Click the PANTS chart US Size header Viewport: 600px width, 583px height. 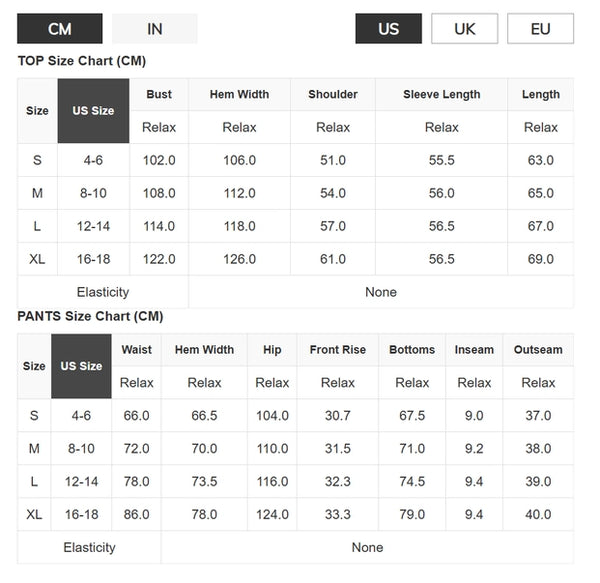coord(82,366)
